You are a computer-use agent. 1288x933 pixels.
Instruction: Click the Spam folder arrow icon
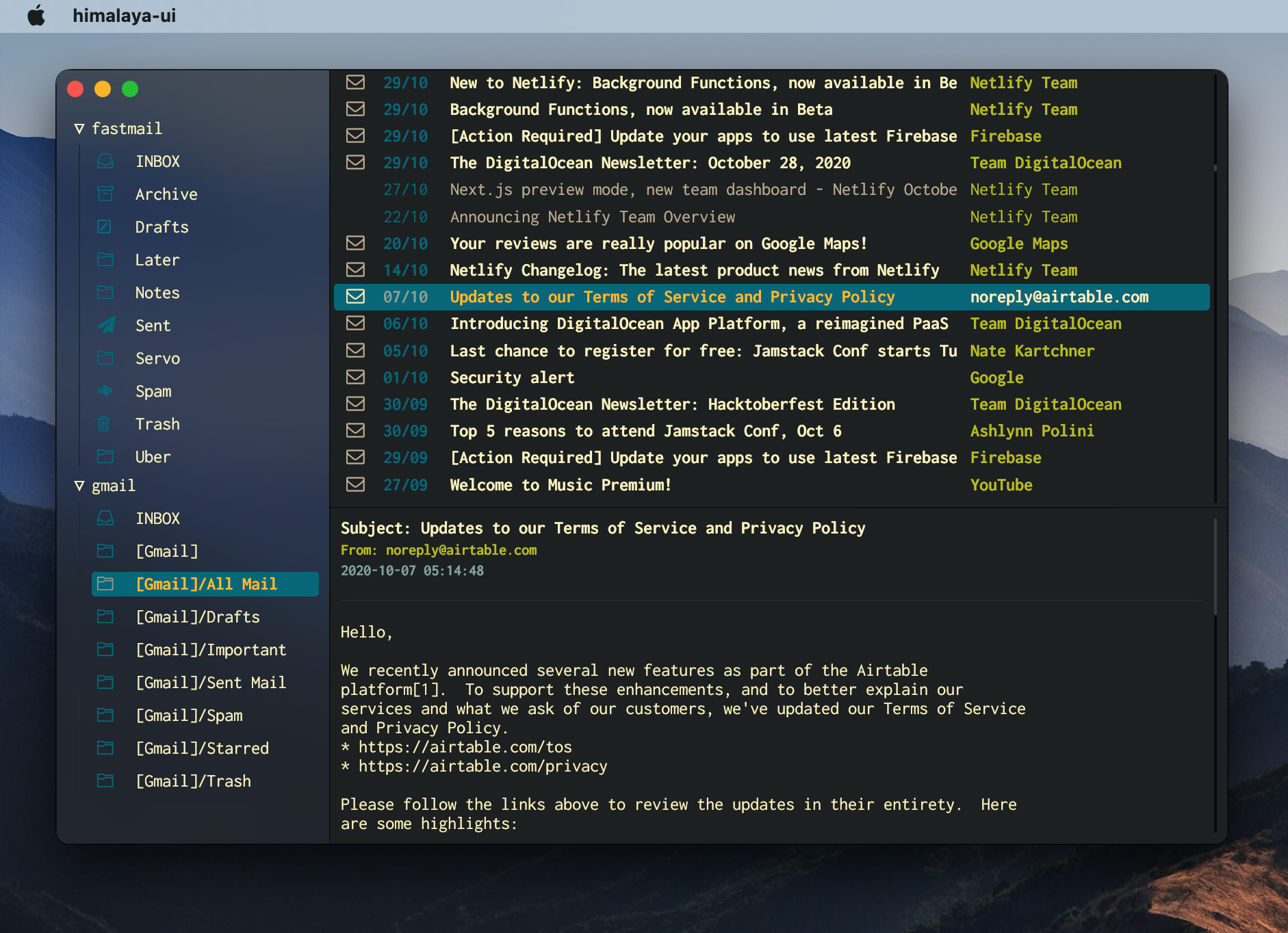pyautogui.click(x=105, y=391)
